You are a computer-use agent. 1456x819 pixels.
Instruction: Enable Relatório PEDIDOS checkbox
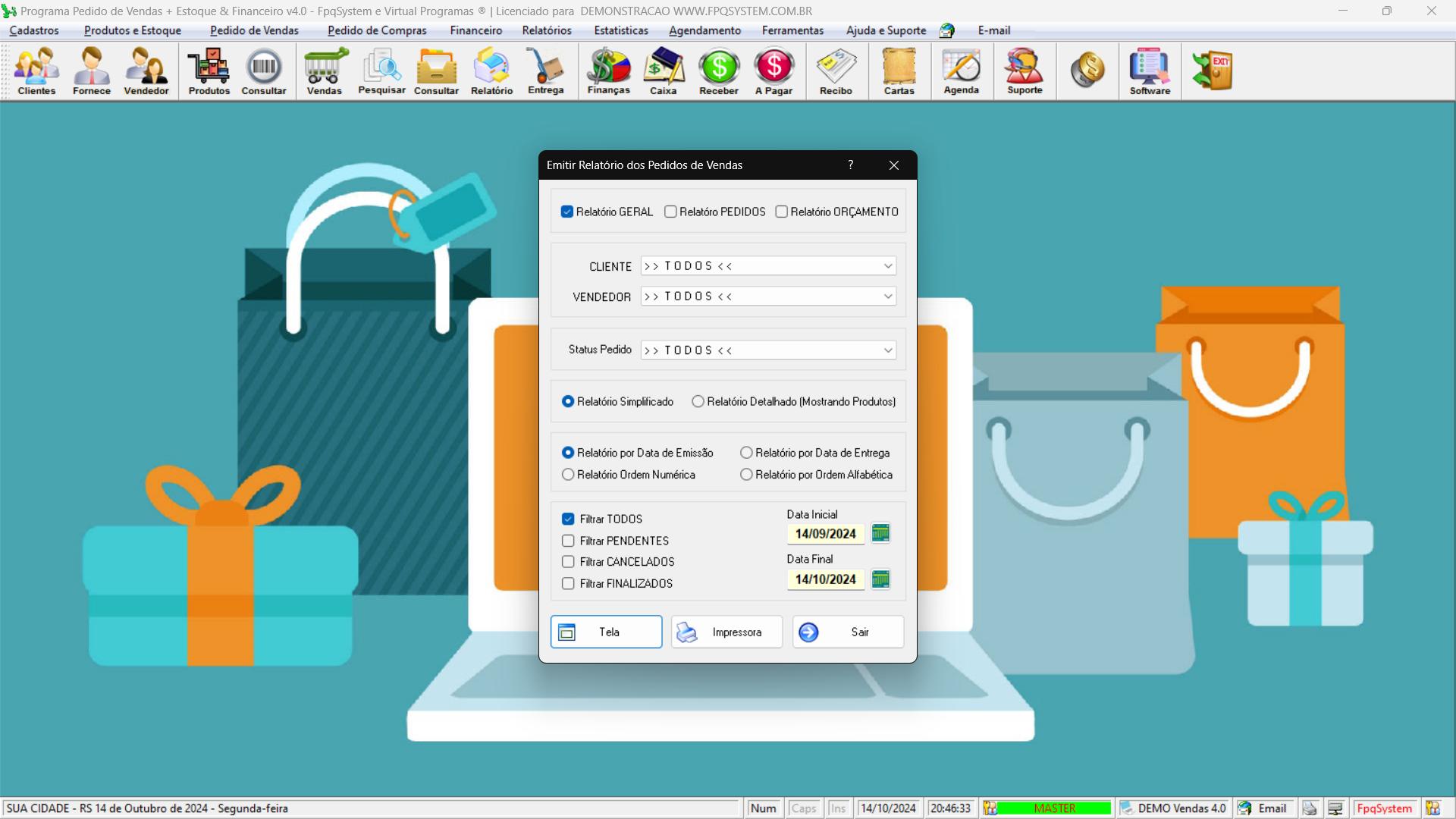[x=671, y=211]
